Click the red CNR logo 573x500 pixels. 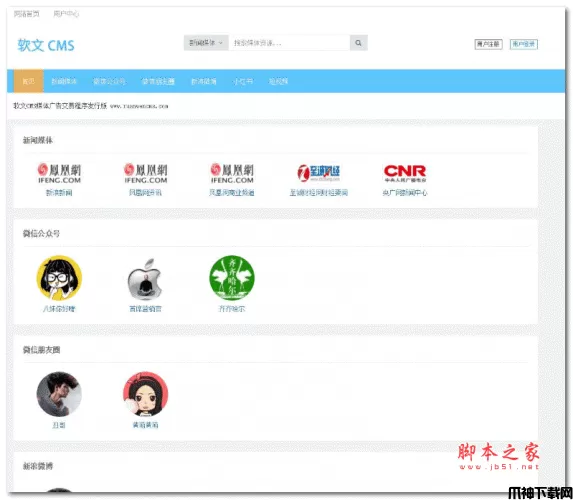pos(405,173)
